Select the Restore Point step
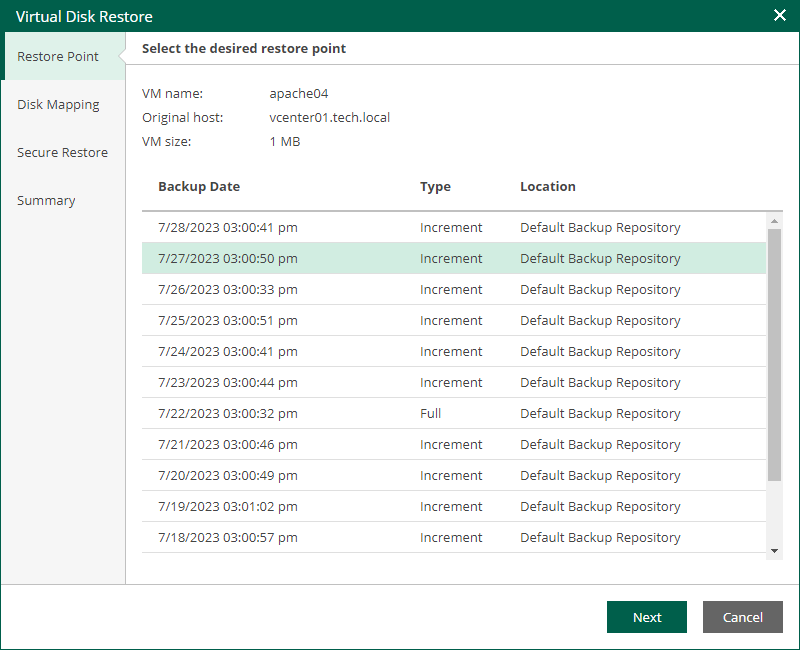Screen dimensions: 800x650 pos(58,57)
